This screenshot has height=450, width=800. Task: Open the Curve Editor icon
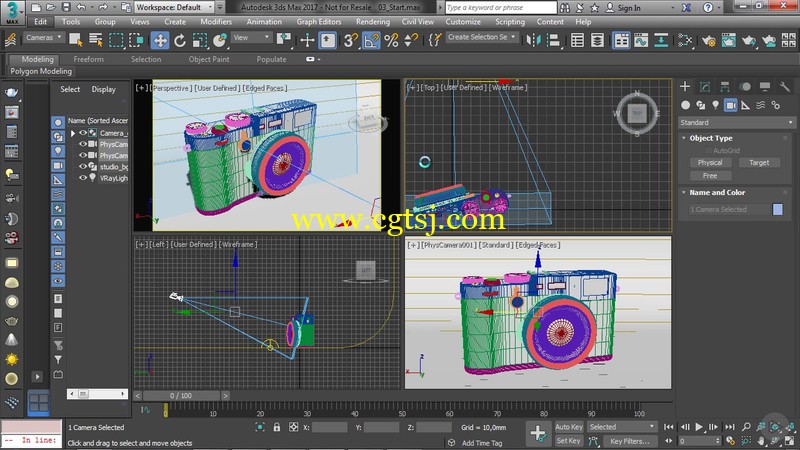[641, 40]
